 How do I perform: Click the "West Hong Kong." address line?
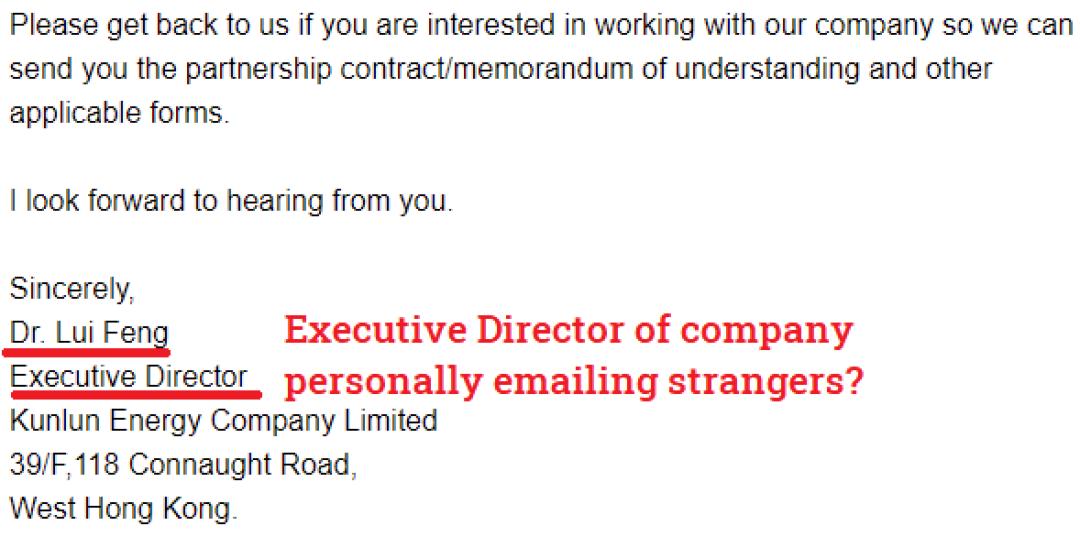click(124, 508)
